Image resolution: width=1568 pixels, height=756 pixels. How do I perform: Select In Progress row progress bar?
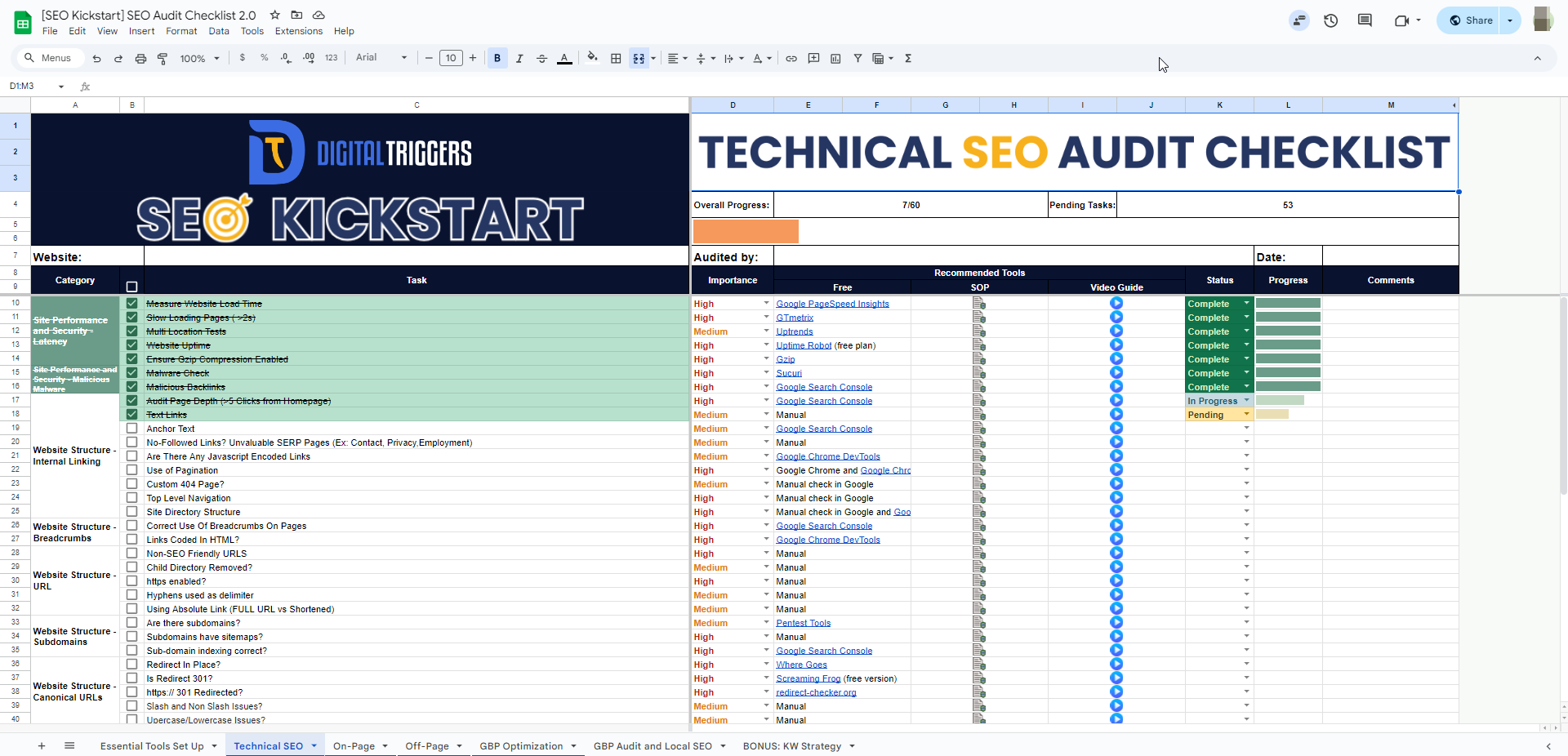(1280, 400)
